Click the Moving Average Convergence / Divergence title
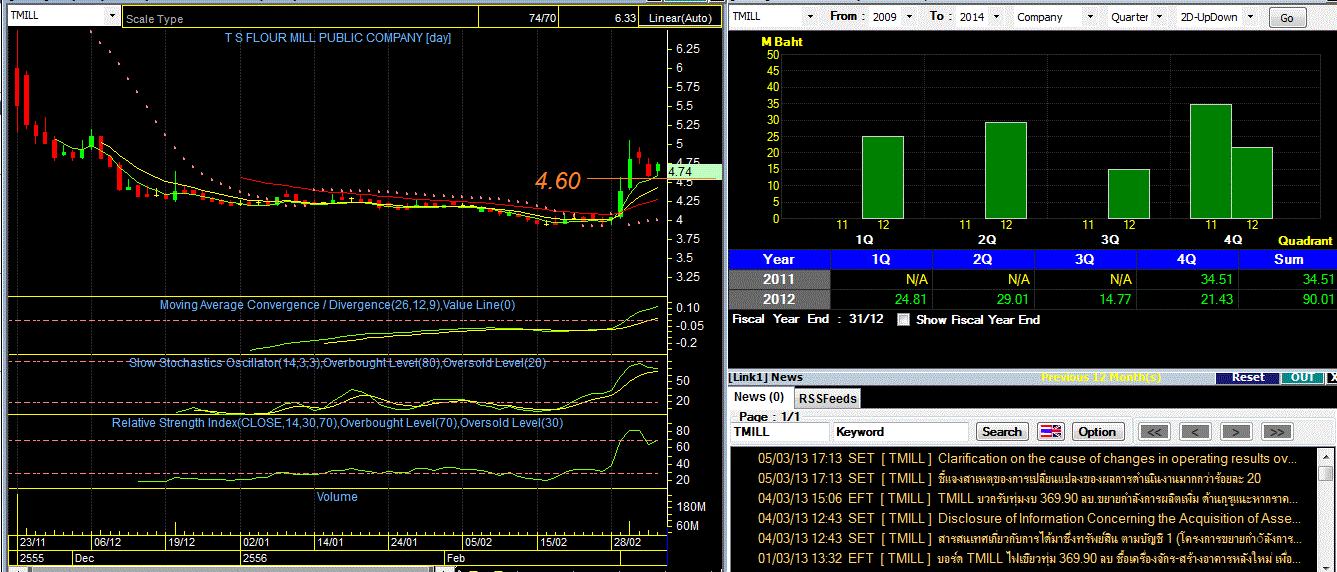This screenshot has width=1337, height=572. click(337, 304)
